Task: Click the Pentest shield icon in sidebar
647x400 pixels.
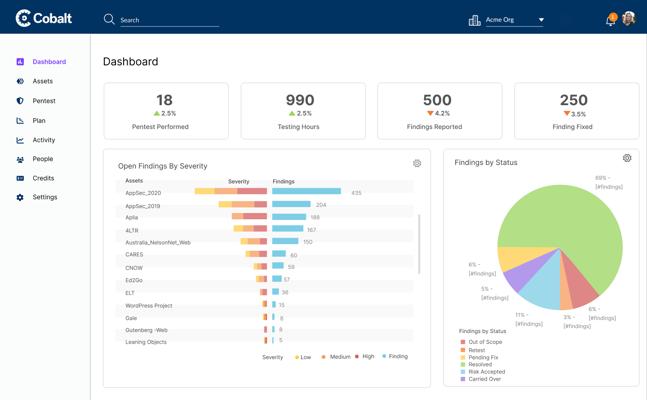Action: pyautogui.click(x=20, y=101)
